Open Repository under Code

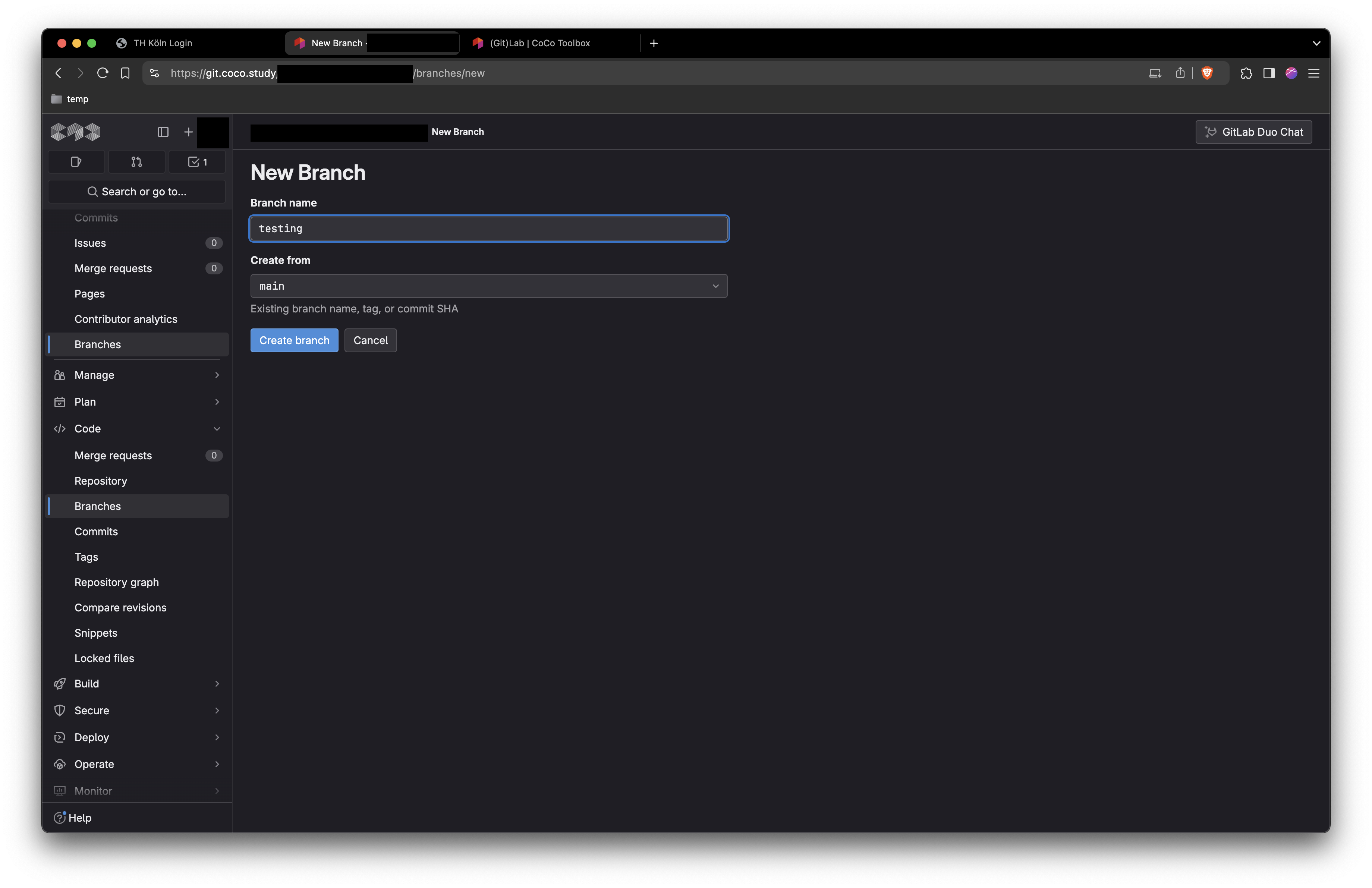136,481
